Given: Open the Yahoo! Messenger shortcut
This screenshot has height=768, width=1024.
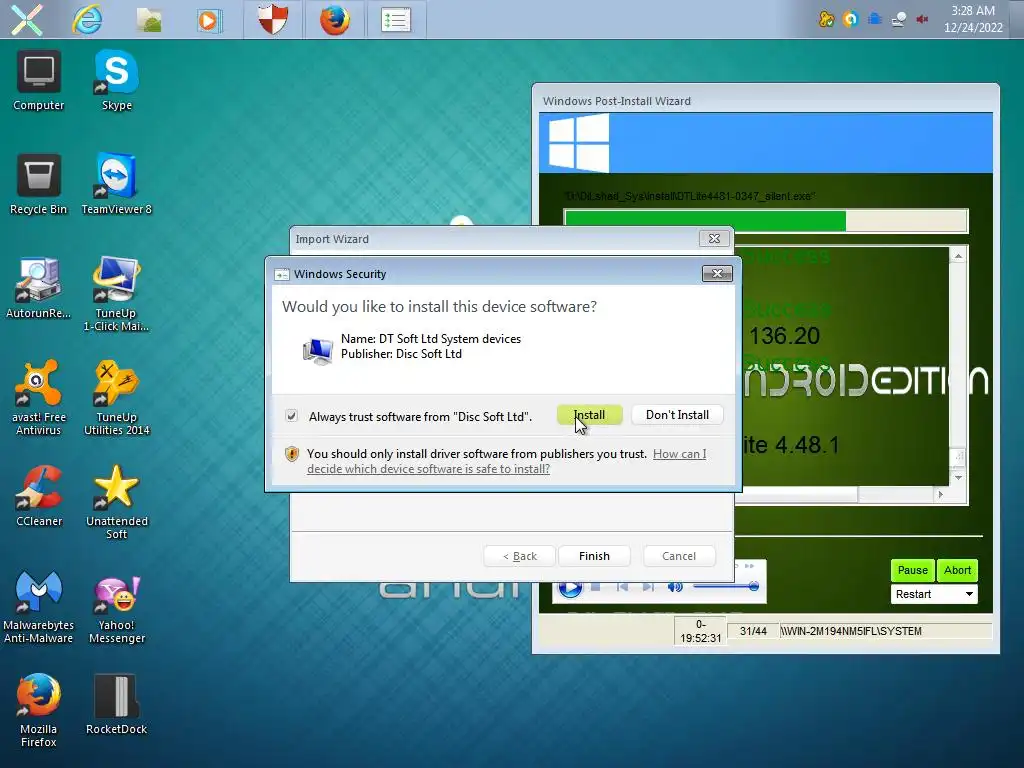Looking at the screenshot, I should [116, 607].
